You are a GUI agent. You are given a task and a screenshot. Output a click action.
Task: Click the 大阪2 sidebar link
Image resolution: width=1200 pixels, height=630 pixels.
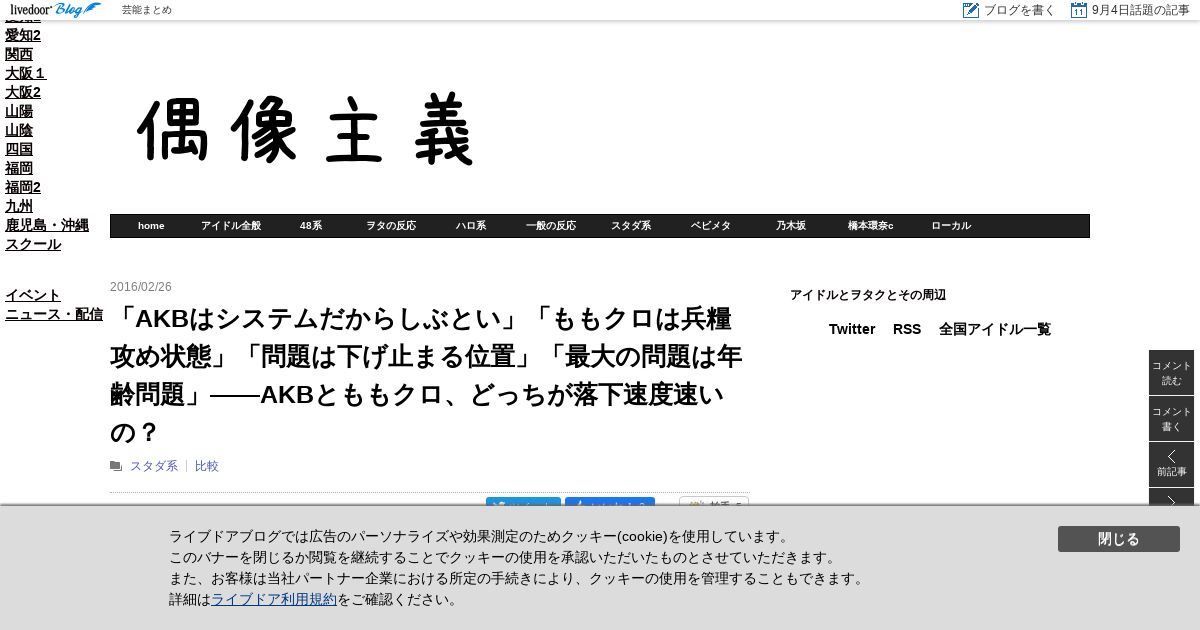23,92
